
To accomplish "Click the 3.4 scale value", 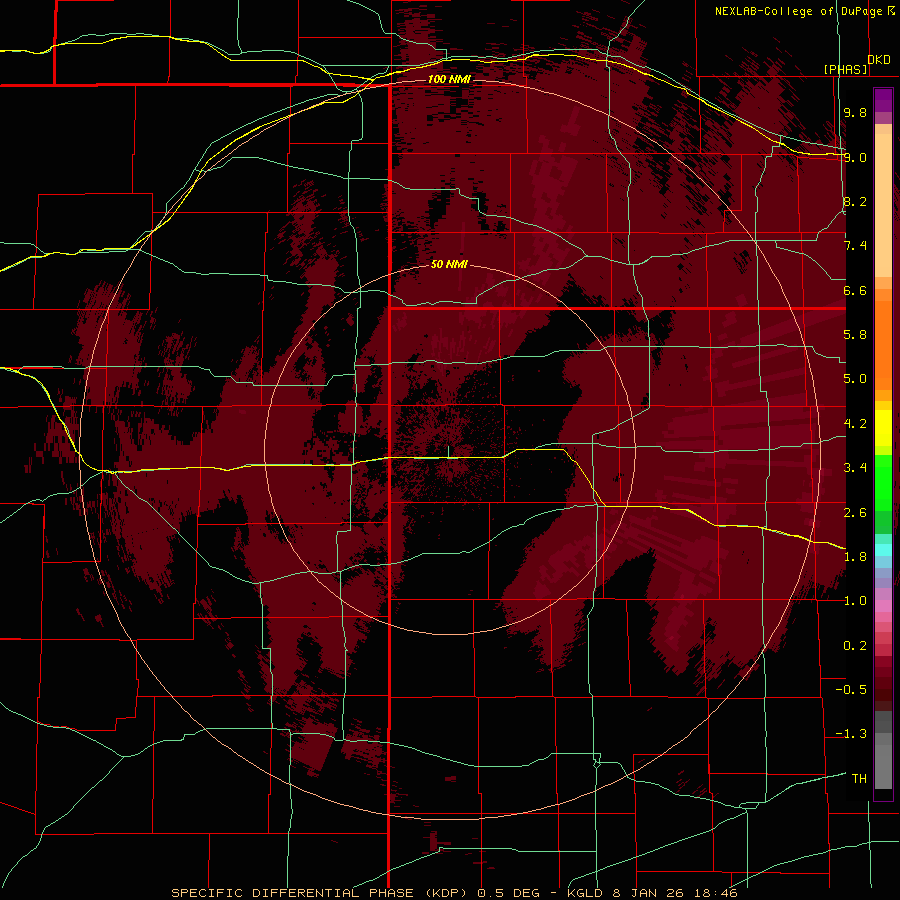I will (855, 468).
